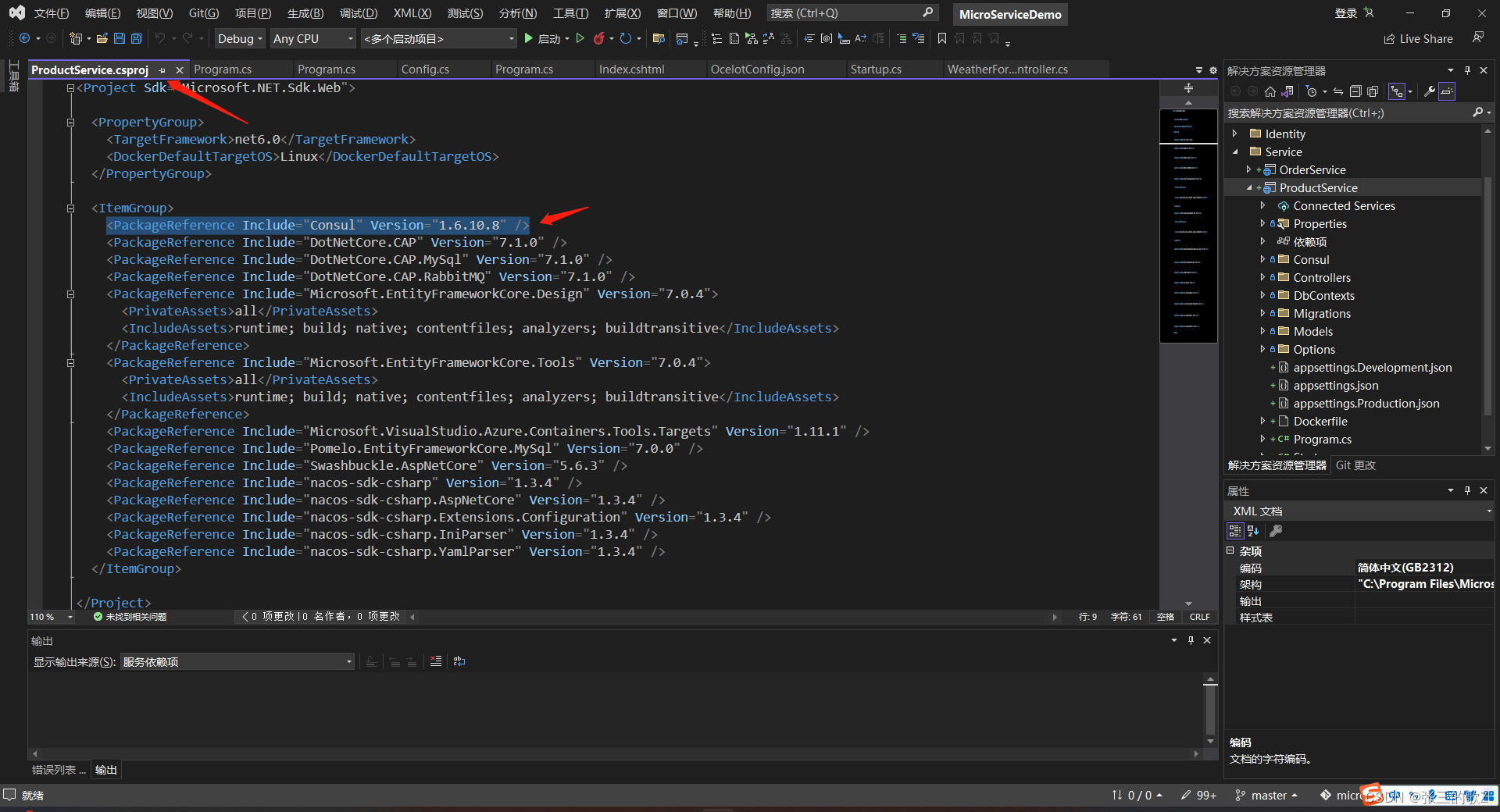The image size is (1500, 812).
Task: Click the Save All toolbar icon
Action: pos(137,38)
